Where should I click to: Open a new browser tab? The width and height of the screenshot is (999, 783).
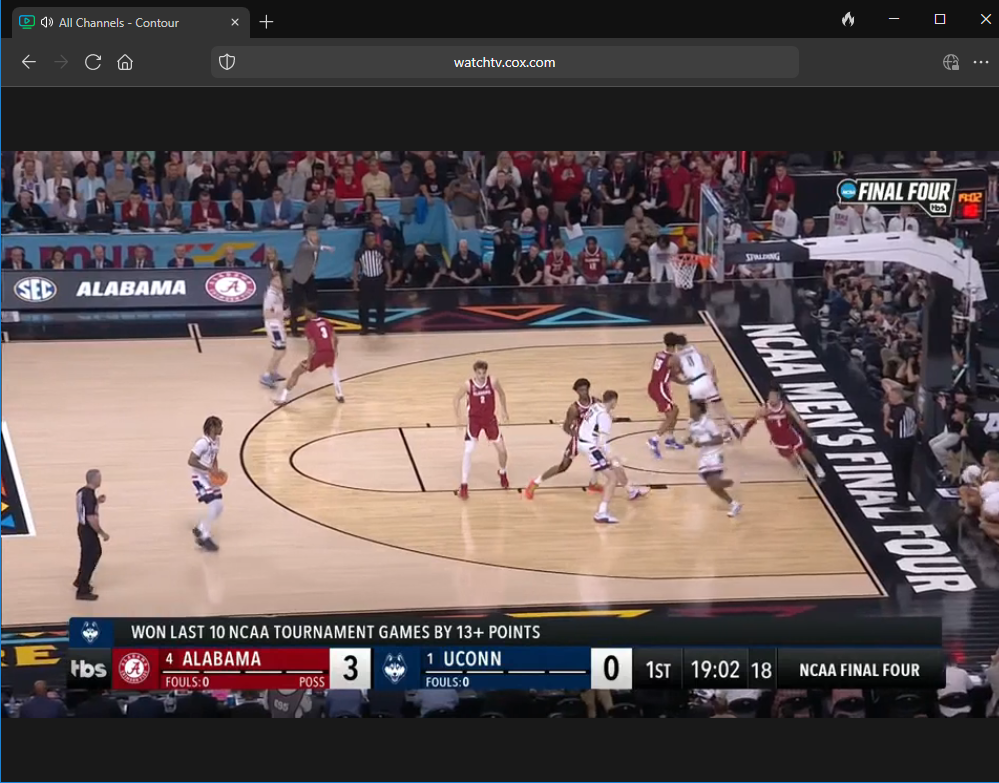point(266,22)
